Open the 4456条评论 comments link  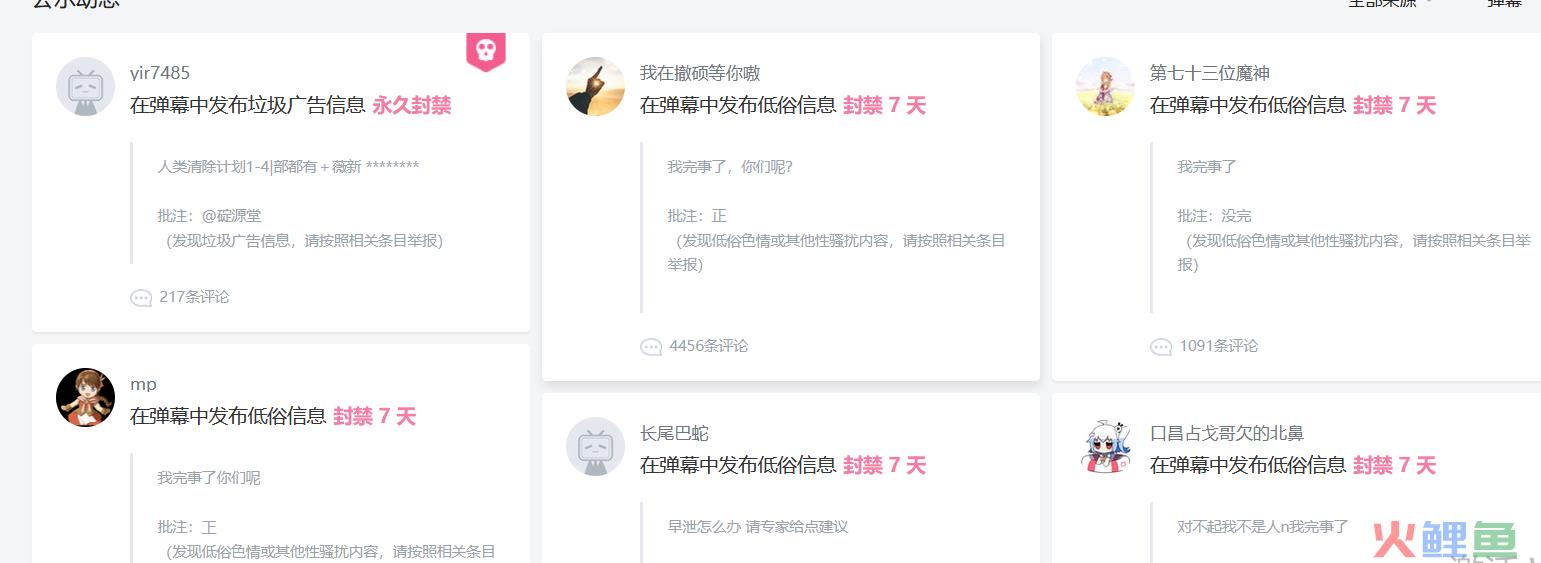click(x=709, y=346)
